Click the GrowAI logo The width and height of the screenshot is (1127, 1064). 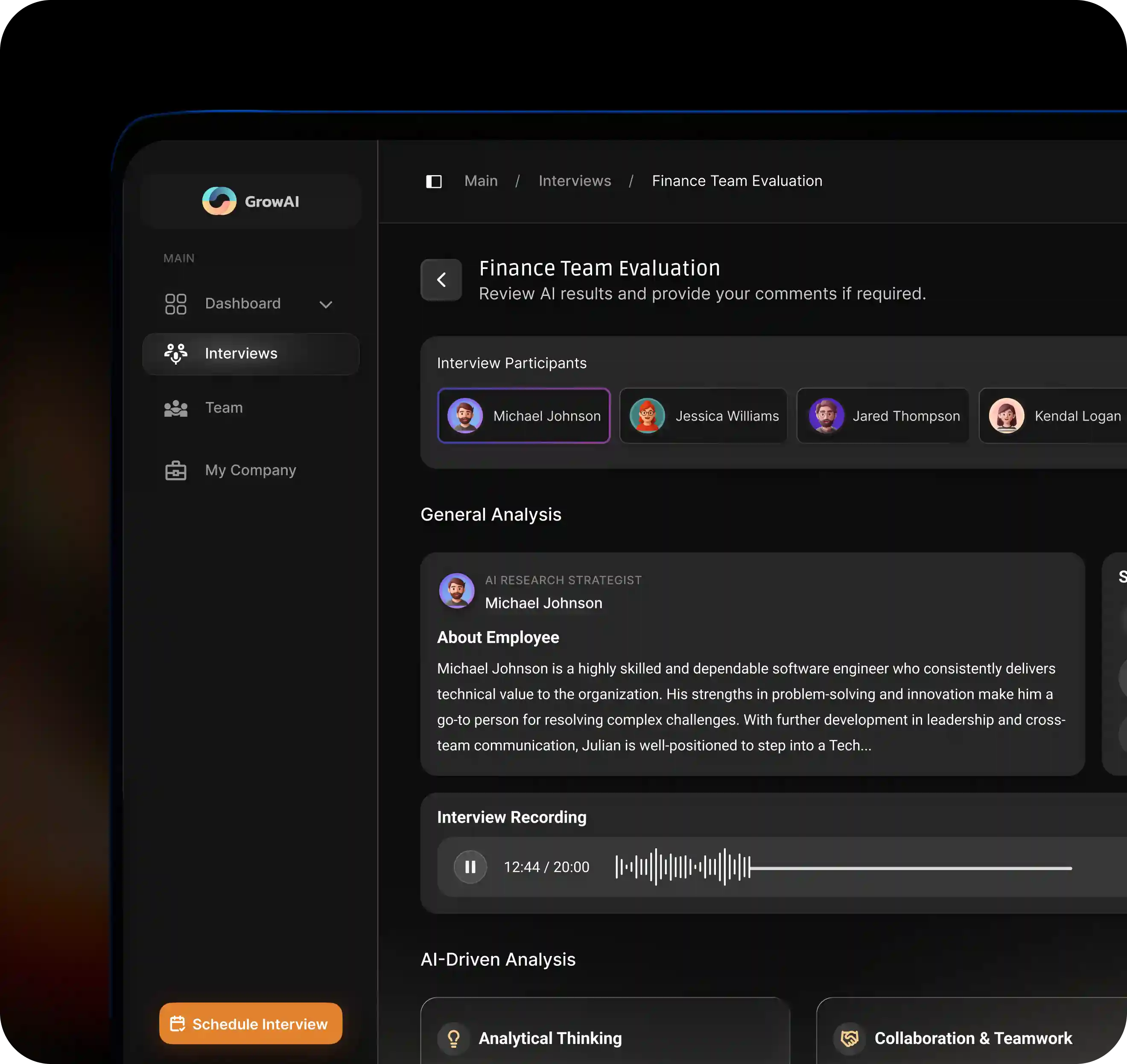click(x=219, y=201)
